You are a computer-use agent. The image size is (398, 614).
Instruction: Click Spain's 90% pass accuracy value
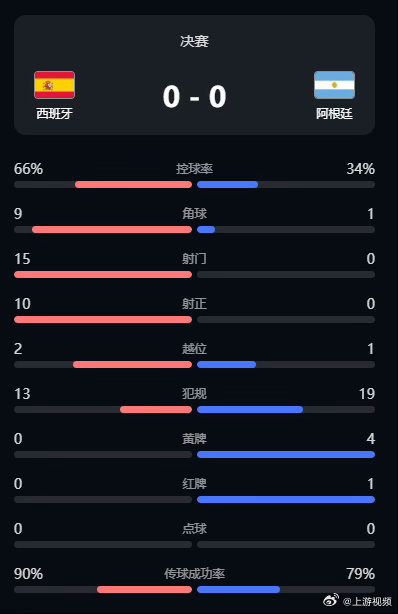(x=28, y=574)
